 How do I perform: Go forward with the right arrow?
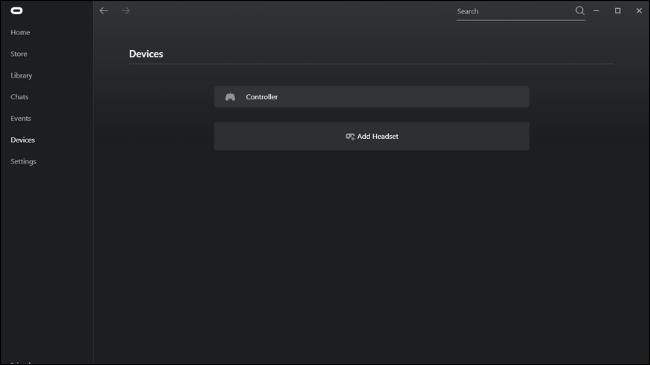click(126, 11)
